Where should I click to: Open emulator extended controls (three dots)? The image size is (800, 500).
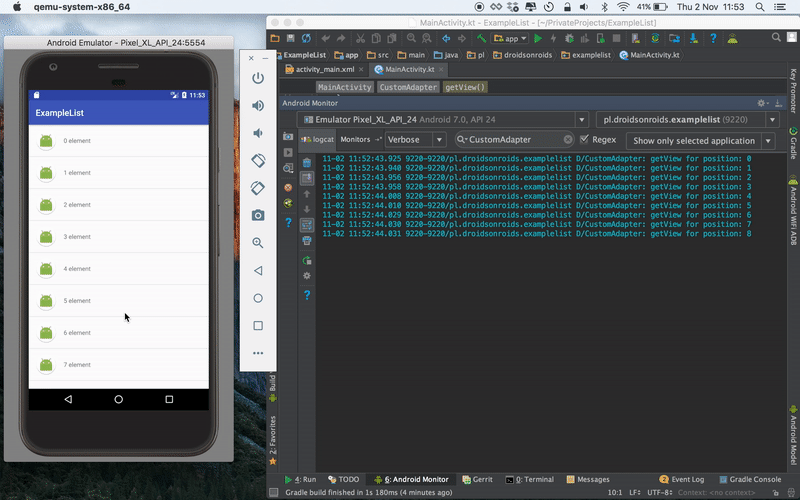click(x=258, y=353)
